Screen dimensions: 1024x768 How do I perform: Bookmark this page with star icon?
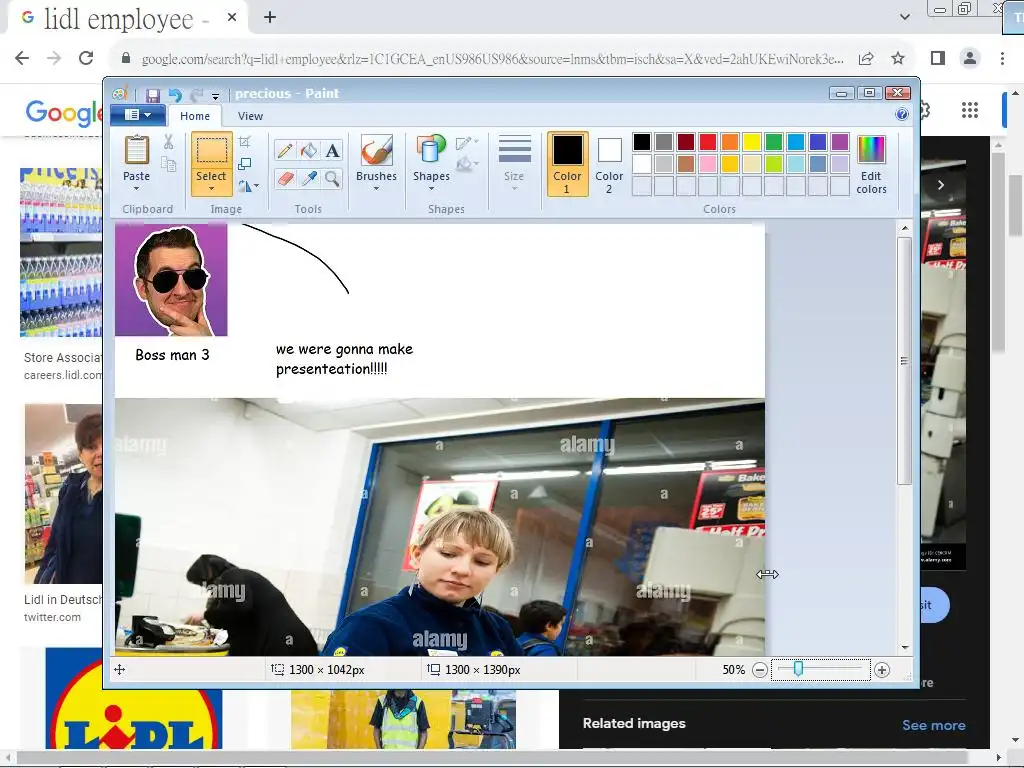pyautogui.click(x=898, y=58)
